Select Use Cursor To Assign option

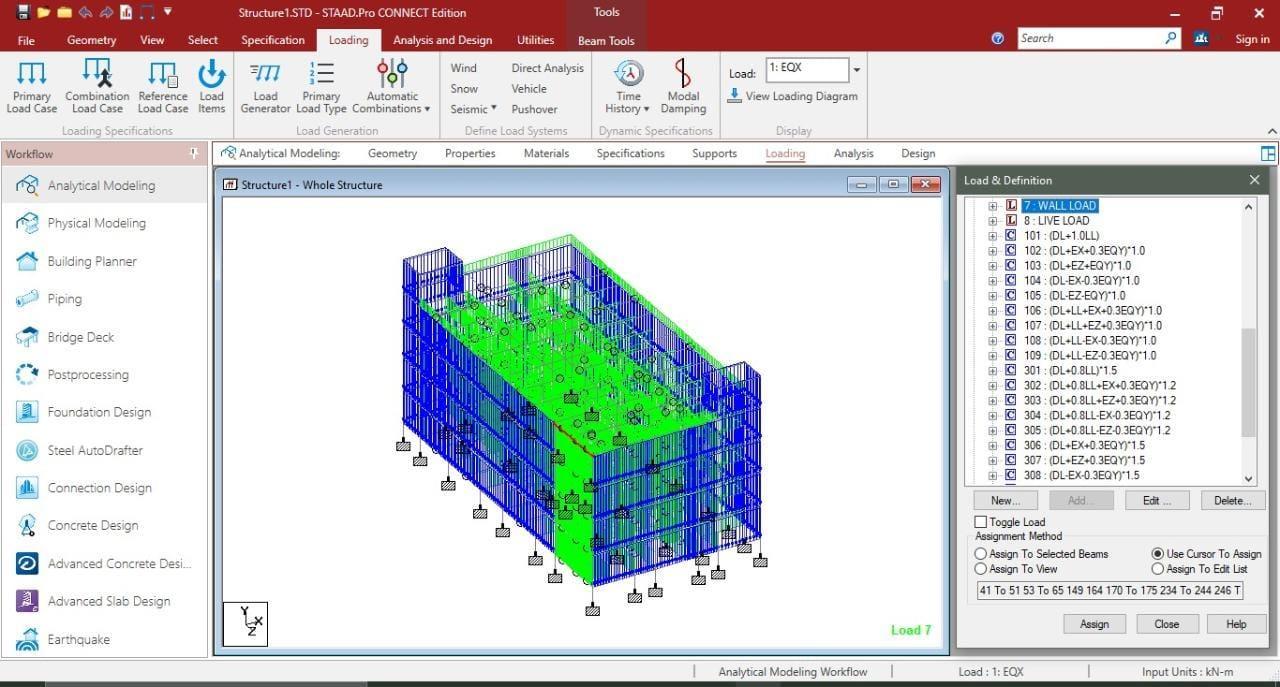click(1158, 554)
